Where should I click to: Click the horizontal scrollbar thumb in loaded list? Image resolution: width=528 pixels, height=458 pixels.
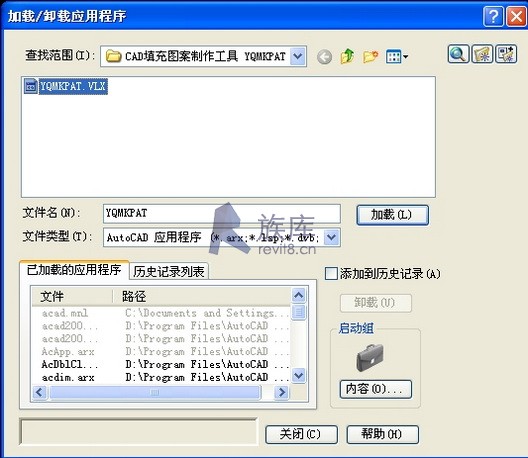click(155, 392)
